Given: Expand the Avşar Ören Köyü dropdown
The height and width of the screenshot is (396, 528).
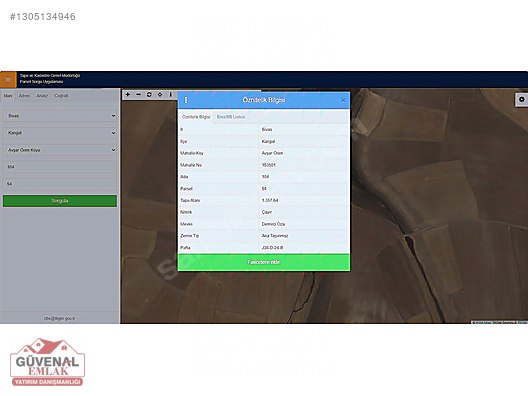Looking at the screenshot, I should pyautogui.click(x=60, y=150).
